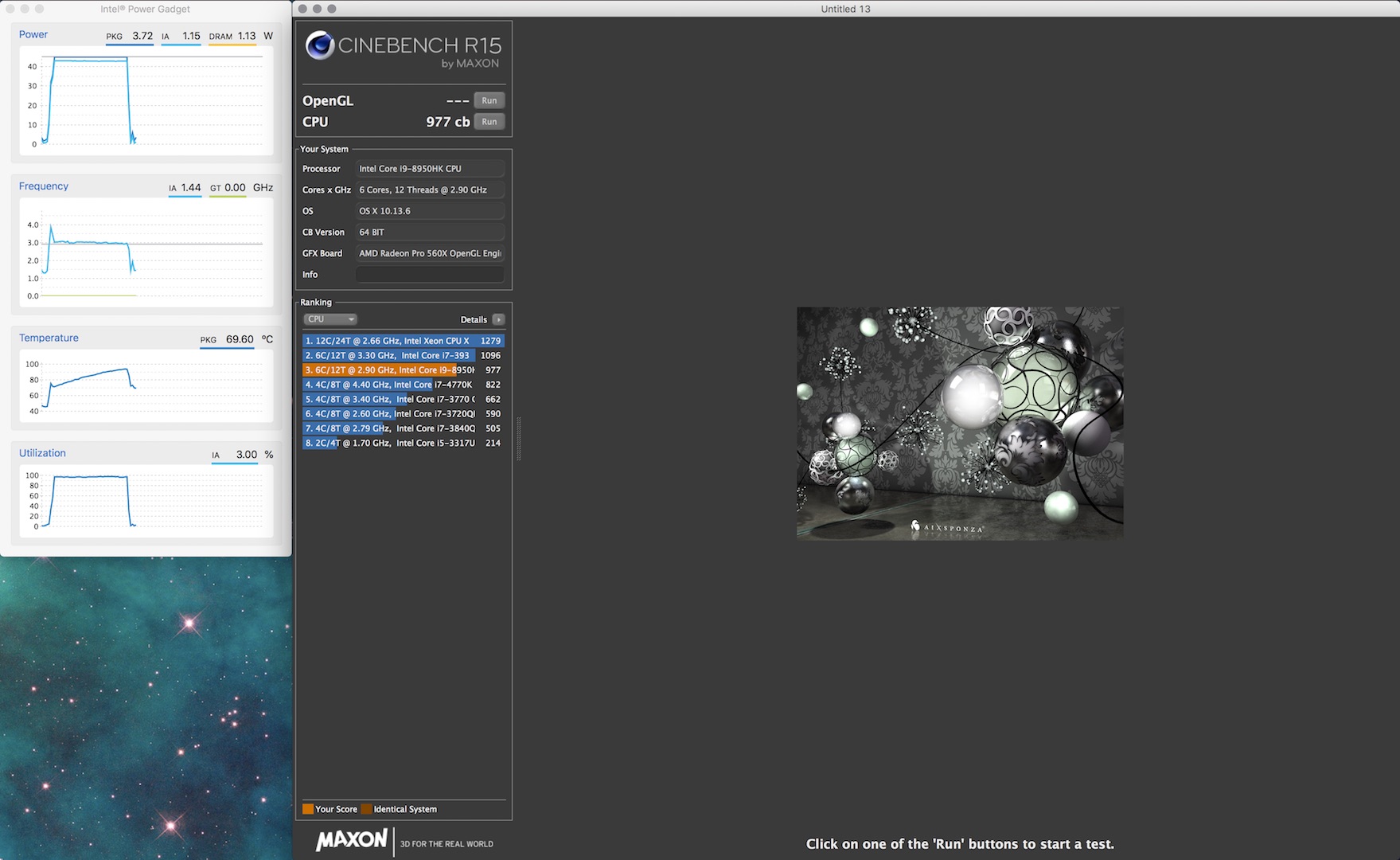Select ranking row Intel Xeon CPU X 1279
Viewport: 1400px width, 860px height.
click(x=403, y=341)
